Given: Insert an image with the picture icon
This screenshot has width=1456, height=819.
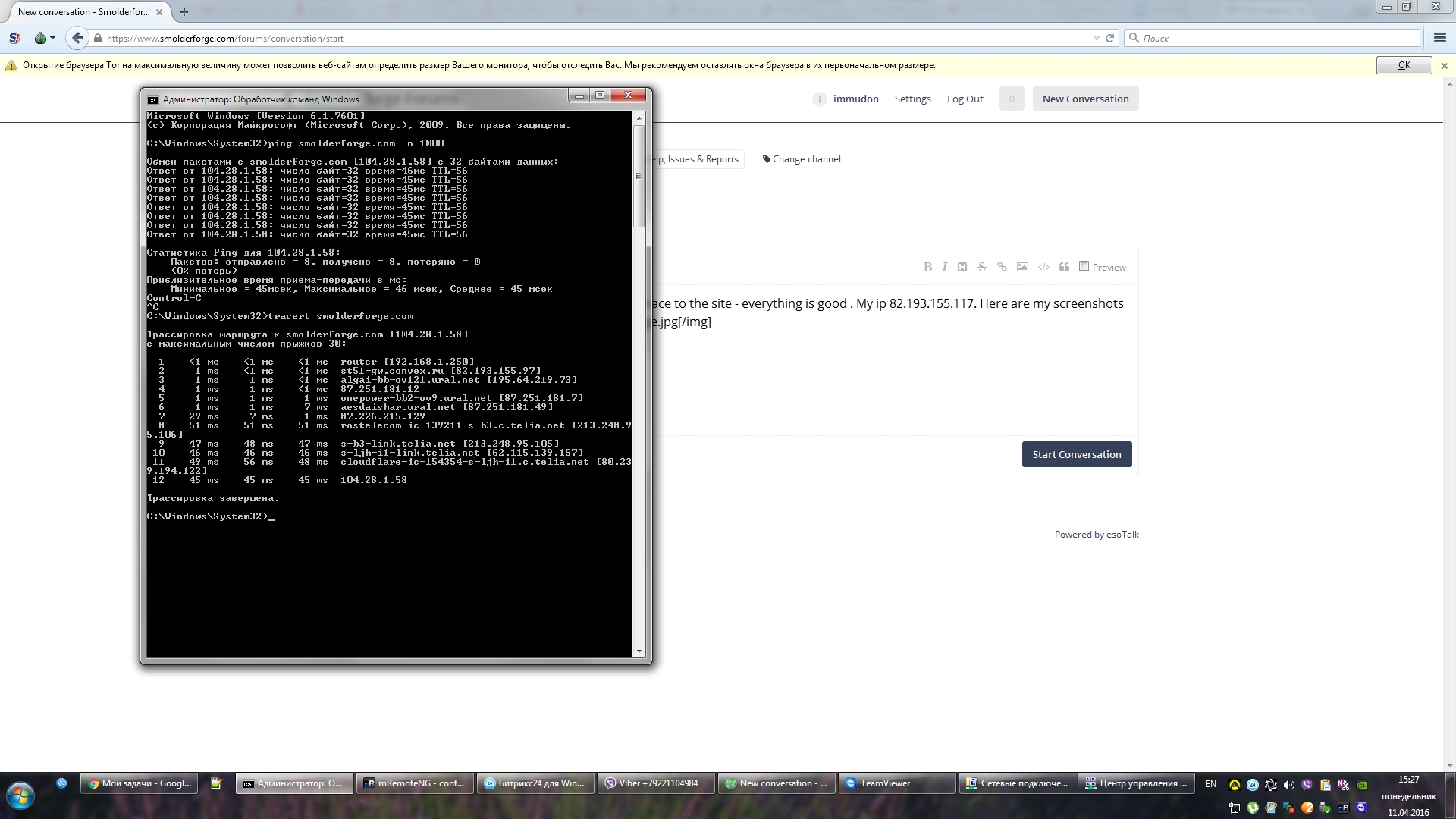Looking at the screenshot, I should click(1022, 267).
